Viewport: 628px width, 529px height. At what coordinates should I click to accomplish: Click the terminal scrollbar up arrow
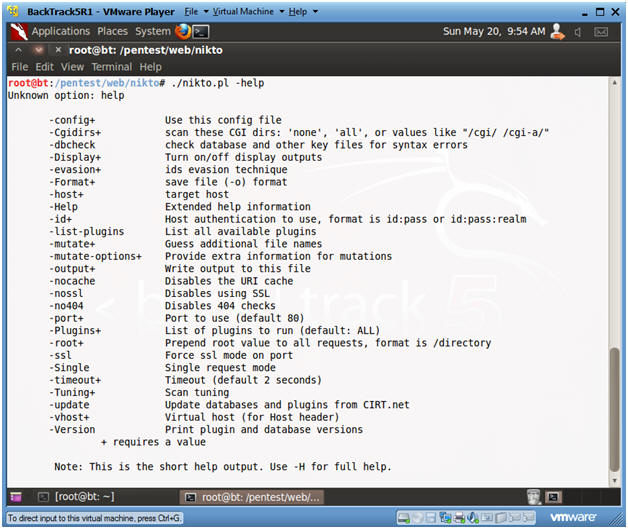click(x=614, y=82)
